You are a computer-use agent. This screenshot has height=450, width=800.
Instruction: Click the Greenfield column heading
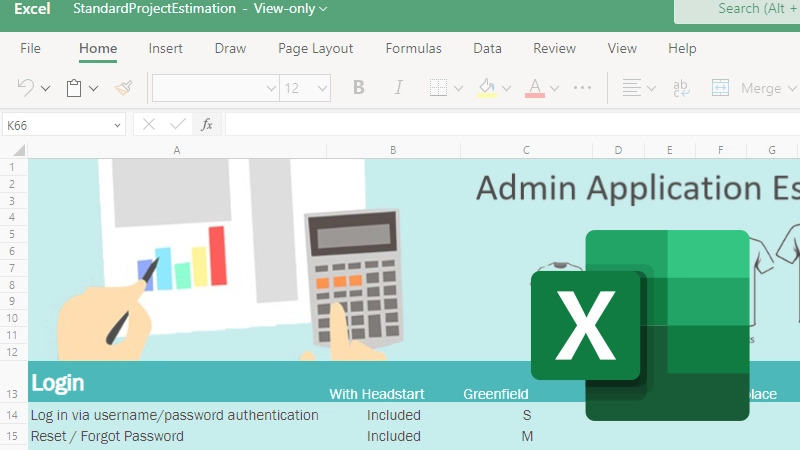(495, 394)
